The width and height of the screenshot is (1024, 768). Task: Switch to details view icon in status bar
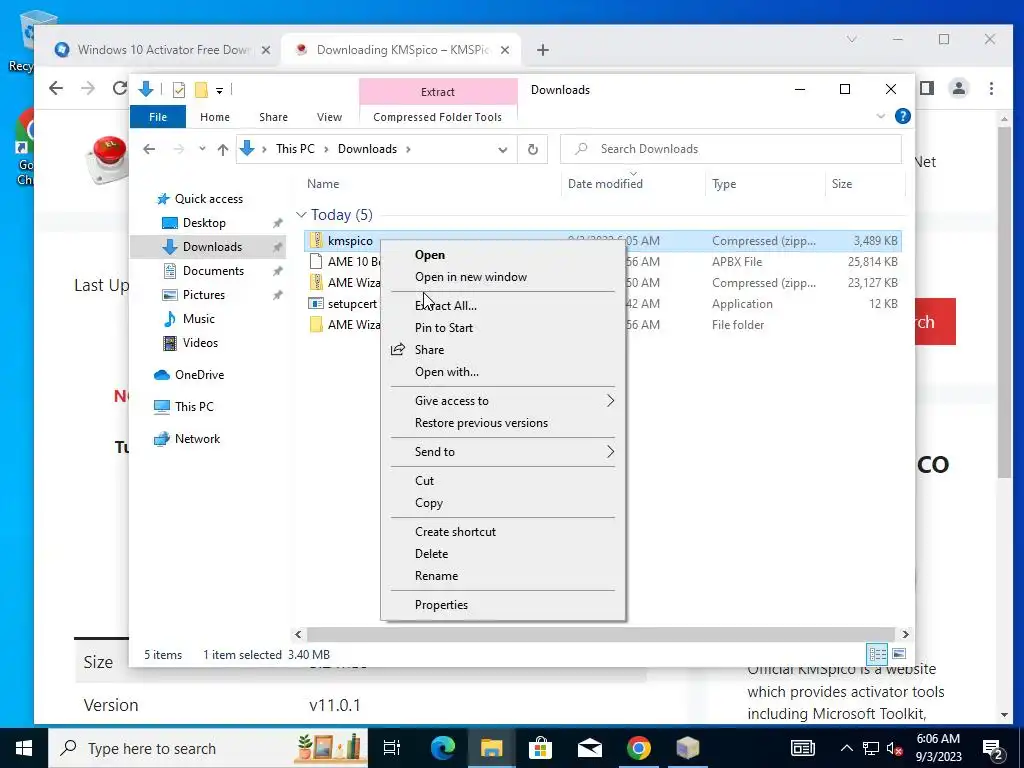click(x=877, y=654)
